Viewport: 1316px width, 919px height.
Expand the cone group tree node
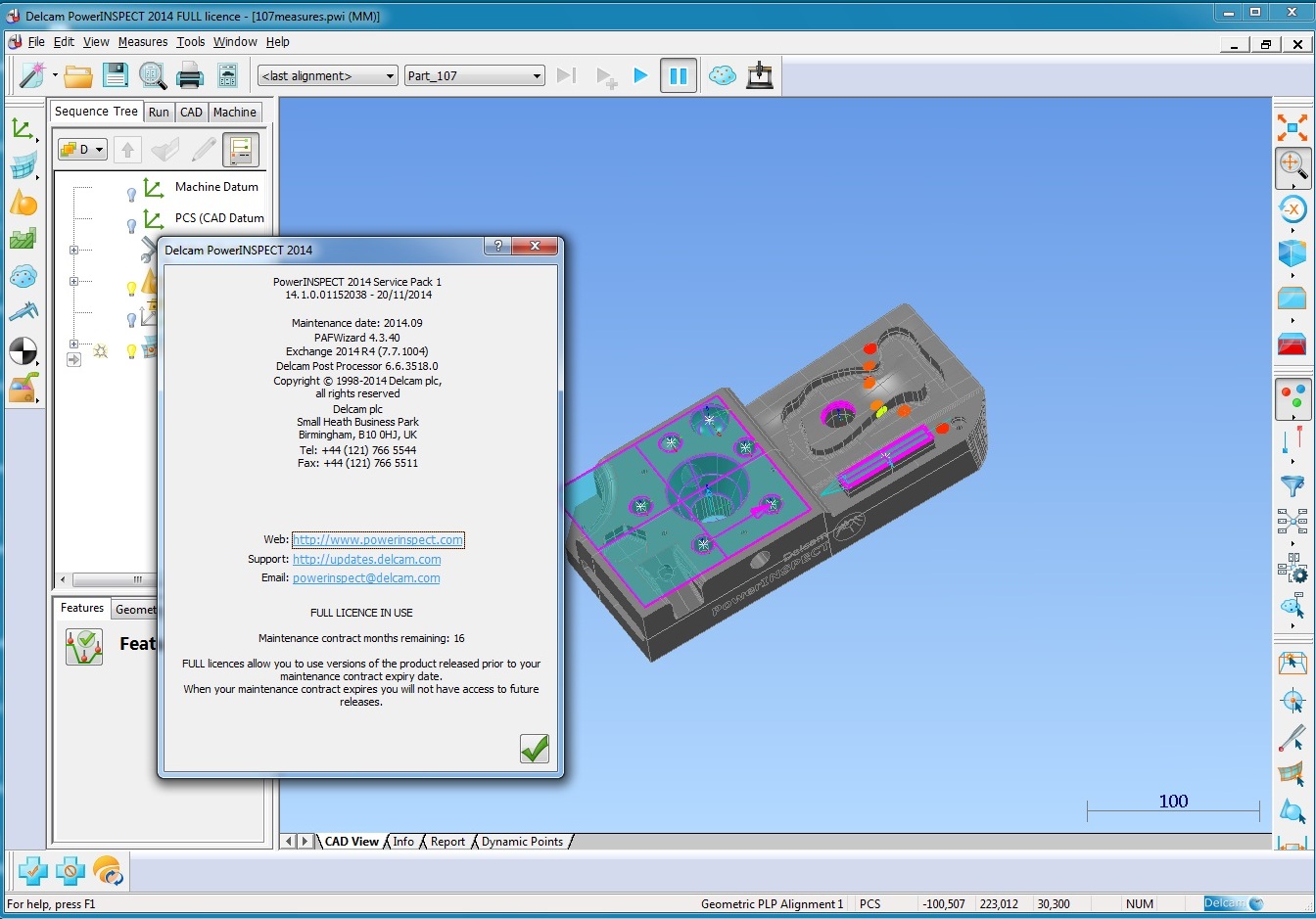click(73, 281)
